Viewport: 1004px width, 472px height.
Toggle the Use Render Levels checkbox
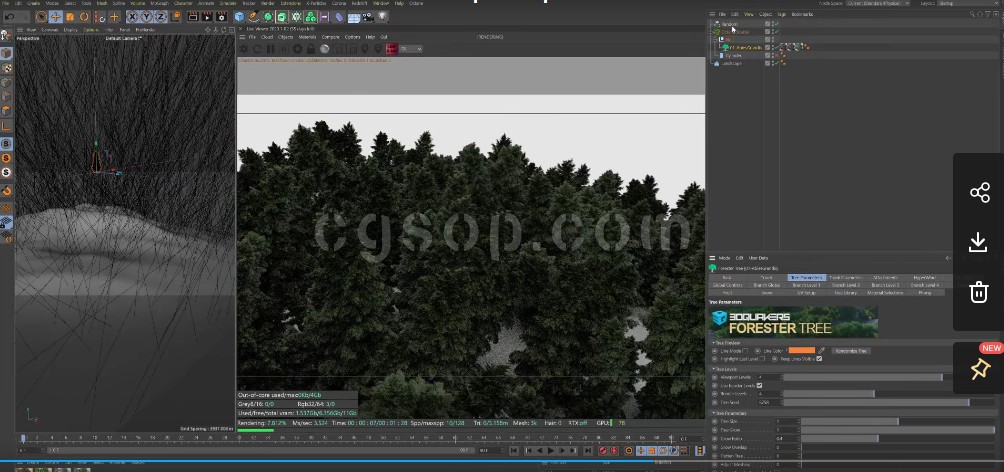(760, 385)
